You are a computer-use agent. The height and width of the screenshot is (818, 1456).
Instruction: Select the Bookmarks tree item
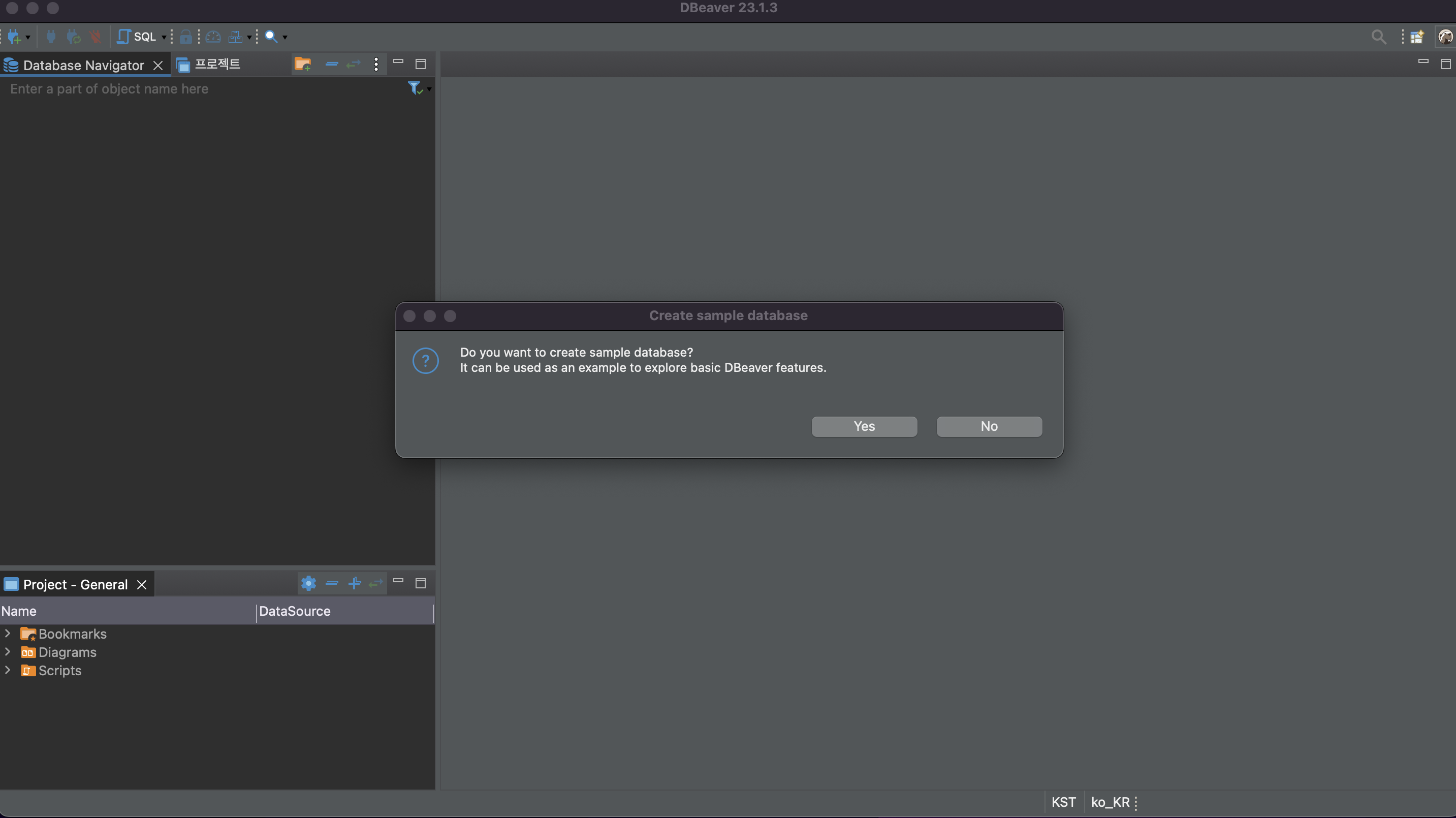point(64,634)
